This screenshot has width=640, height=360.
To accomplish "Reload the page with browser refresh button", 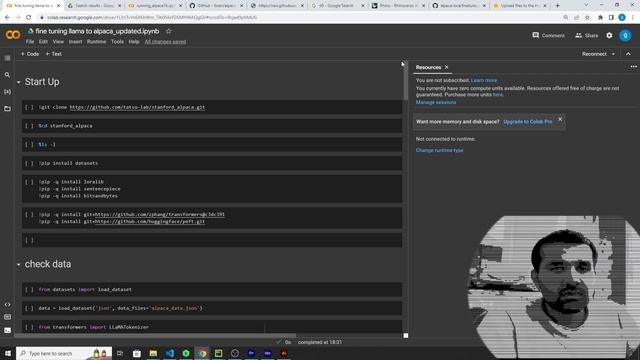I will [29, 18].
